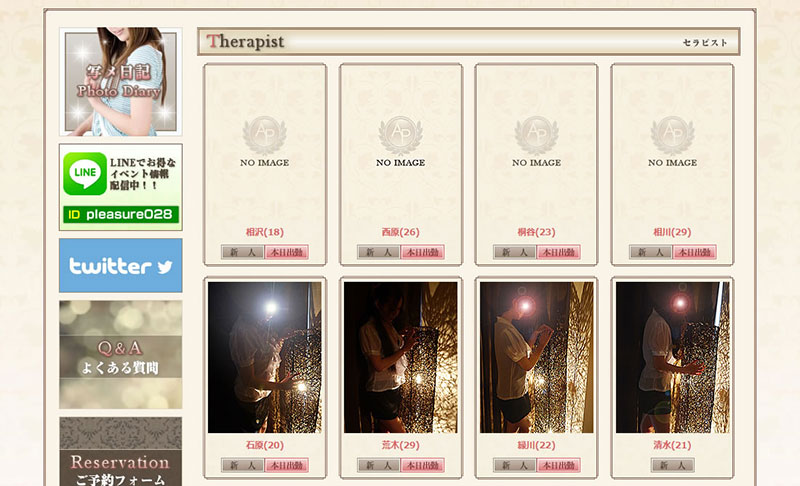800x486 pixels.
Task: Open the Twitter banner link
Action: (120, 265)
